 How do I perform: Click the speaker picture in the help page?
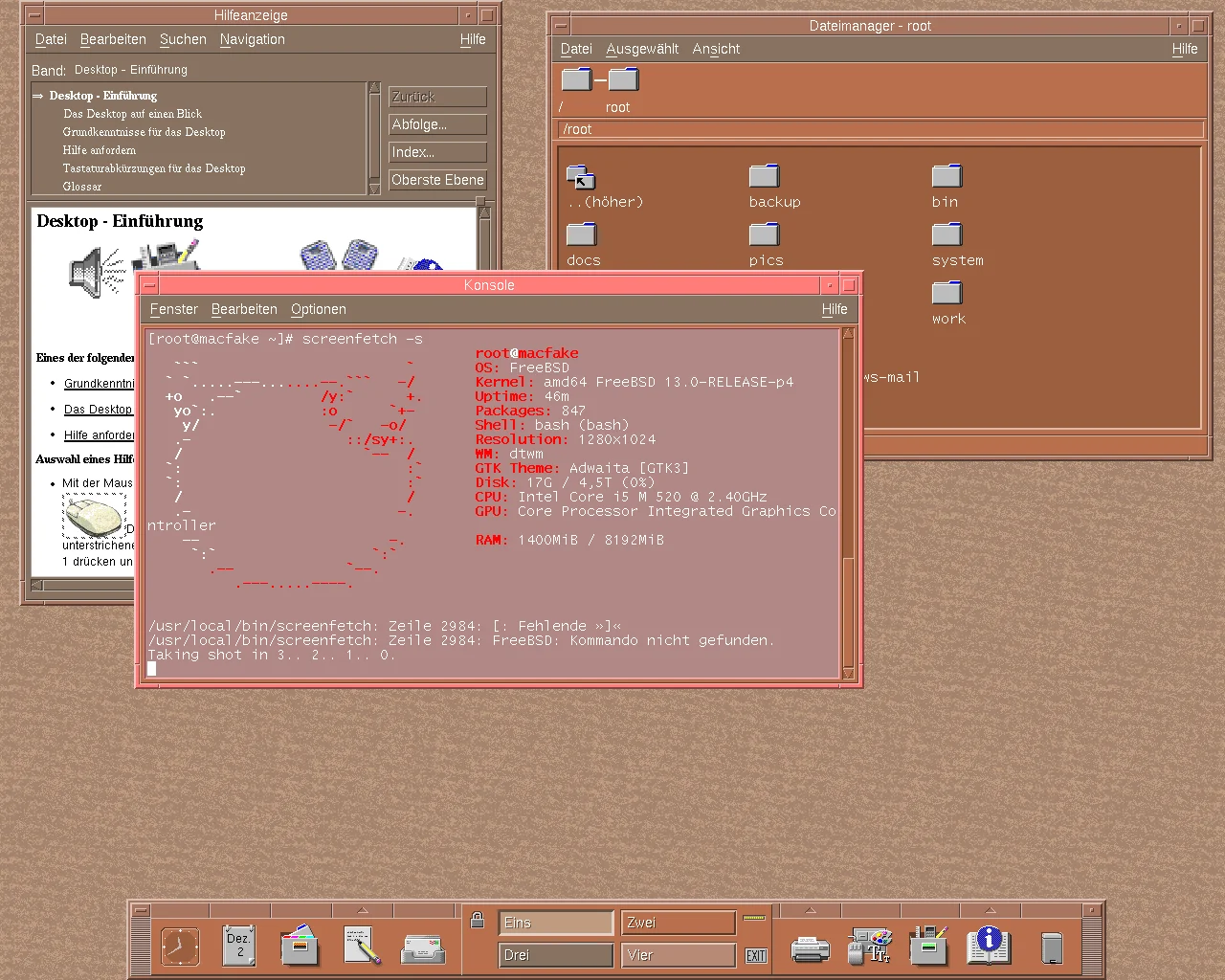98,272
